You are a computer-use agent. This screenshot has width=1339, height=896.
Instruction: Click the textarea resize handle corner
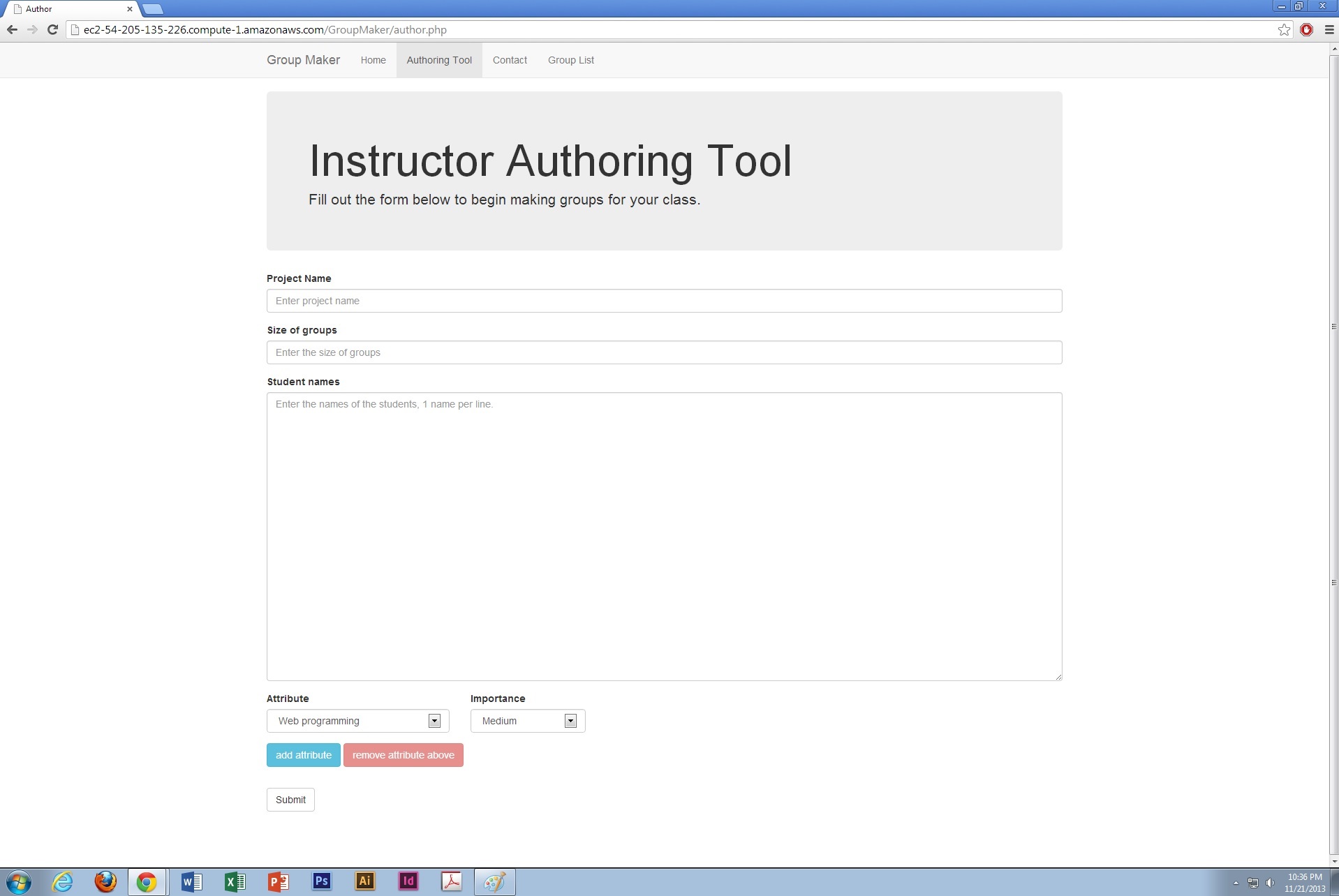(x=1058, y=677)
